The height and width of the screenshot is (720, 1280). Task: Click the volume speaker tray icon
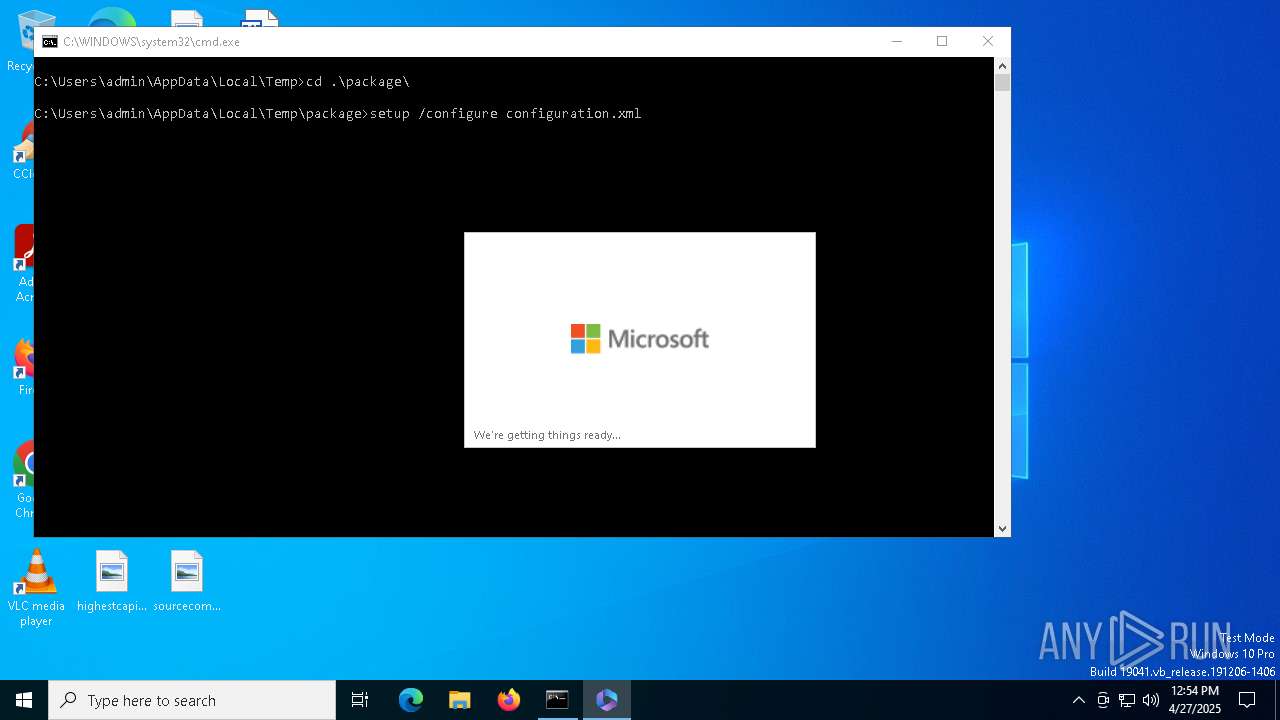pos(1151,700)
